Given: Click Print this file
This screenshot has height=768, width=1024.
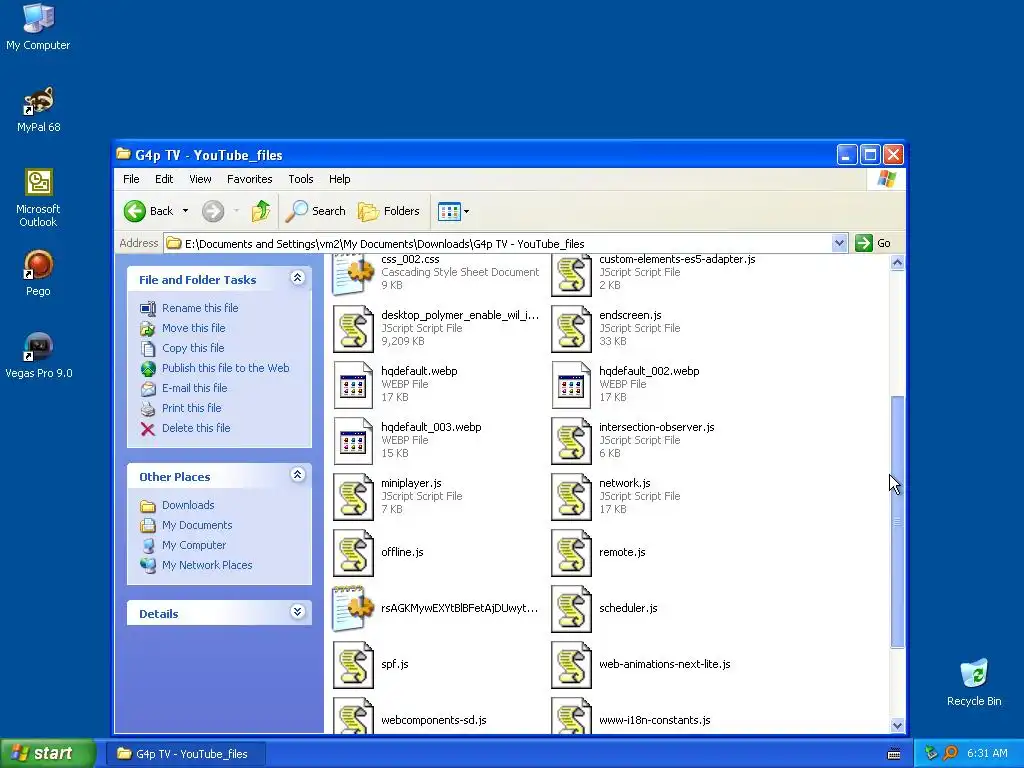Looking at the screenshot, I should pyautogui.click(x=191, y=408).
